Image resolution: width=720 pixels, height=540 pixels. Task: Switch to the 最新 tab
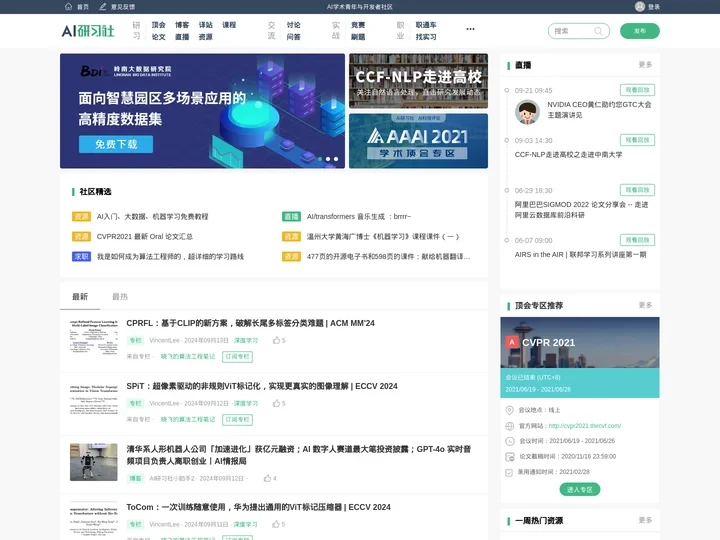(x=80, y=297)
